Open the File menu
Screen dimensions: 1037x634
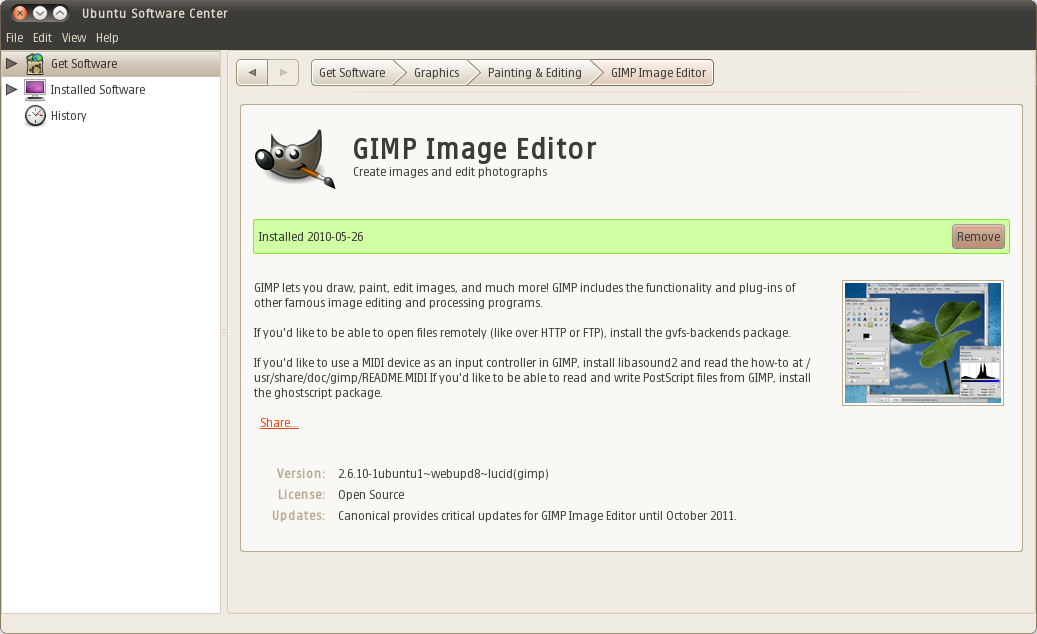[x=14, y=38]
